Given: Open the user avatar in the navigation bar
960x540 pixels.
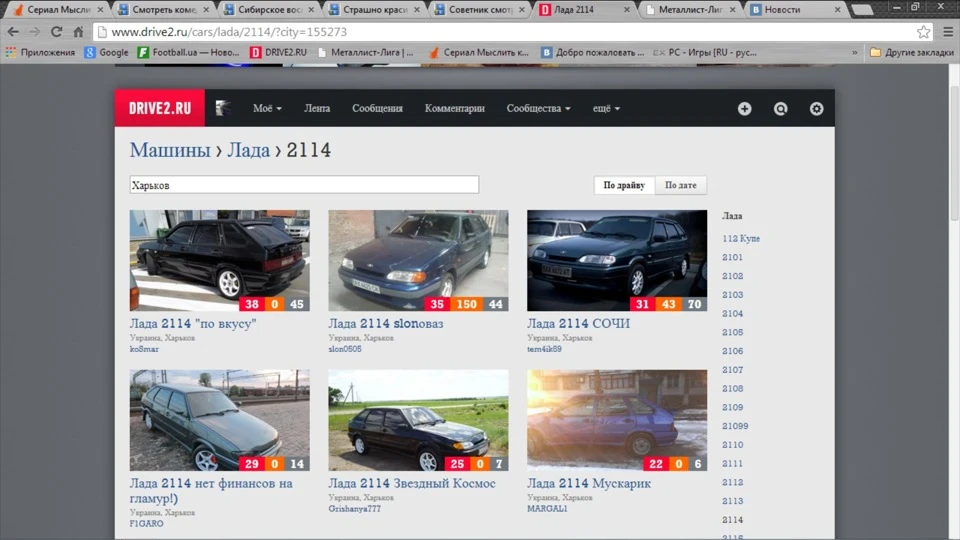Looking at the screenshot, I should (x=223, y=108).
